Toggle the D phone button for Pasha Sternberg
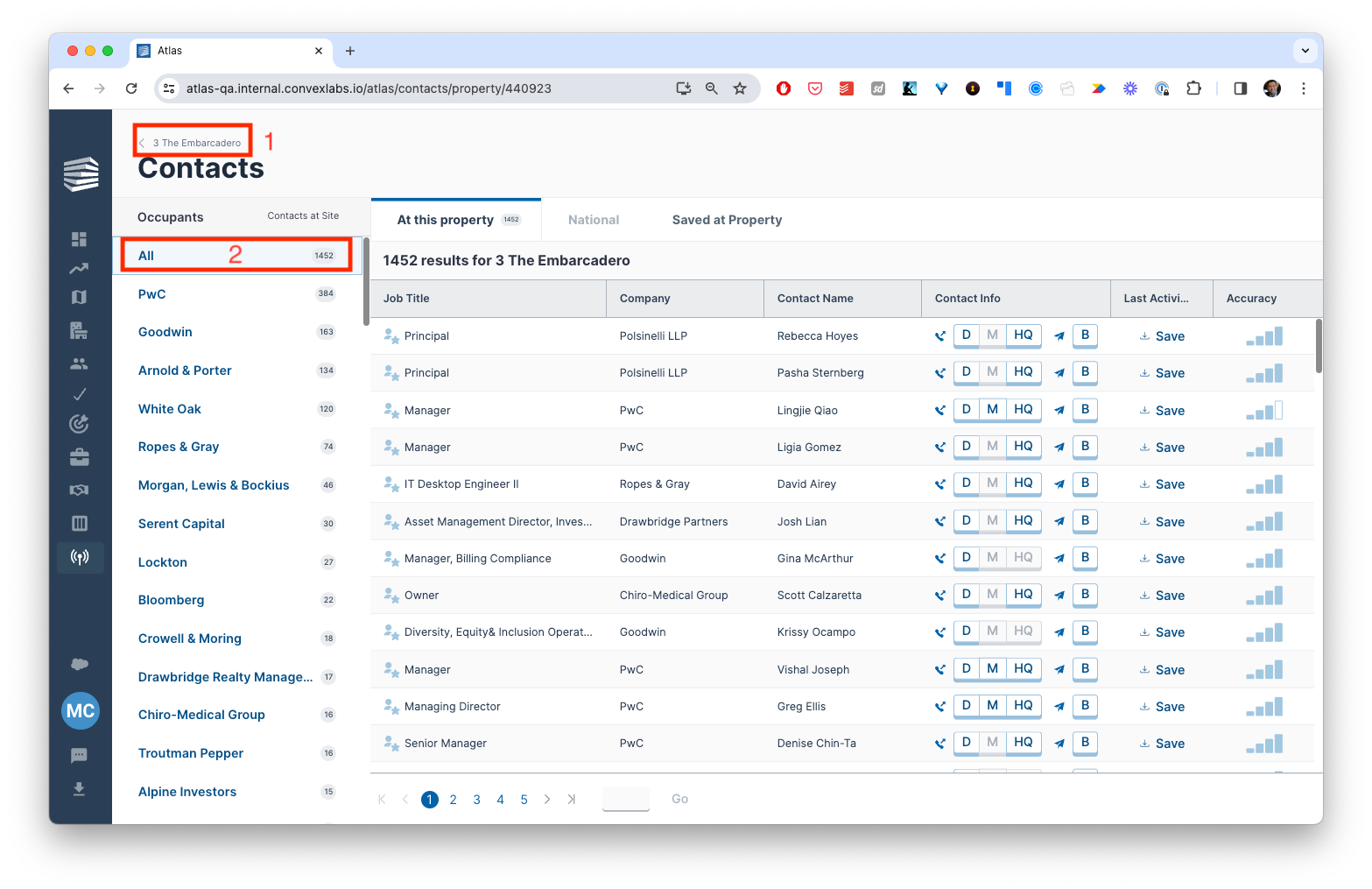The width and height of the screenshot is (1372, 889). 966,372
